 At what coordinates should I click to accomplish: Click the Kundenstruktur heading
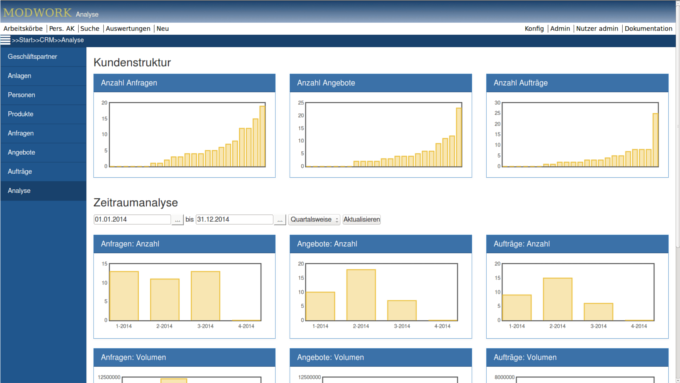pos(132,62)
